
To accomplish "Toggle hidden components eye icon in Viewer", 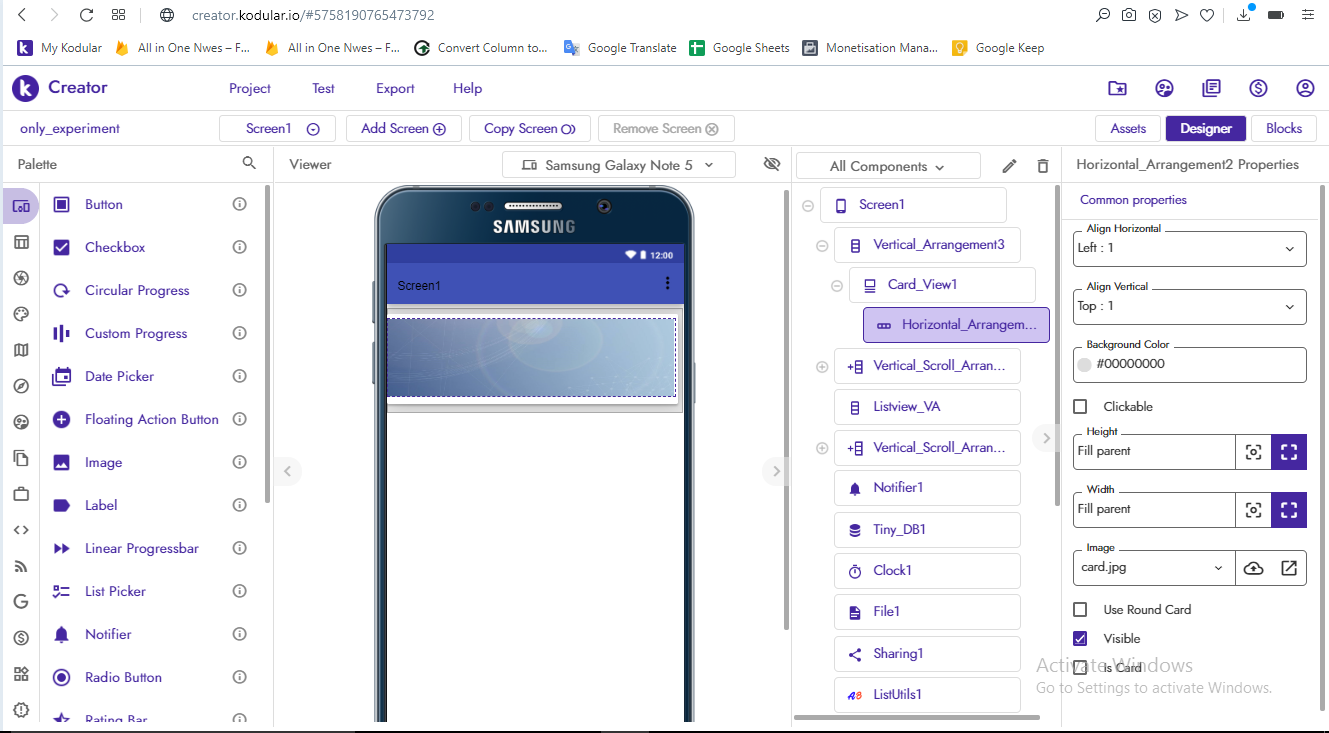I will pyautogui.click(x=771, y=164).
